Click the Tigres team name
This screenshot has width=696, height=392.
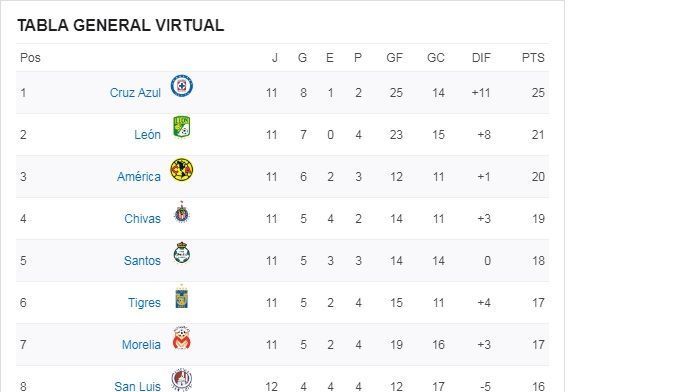(144, 303)
